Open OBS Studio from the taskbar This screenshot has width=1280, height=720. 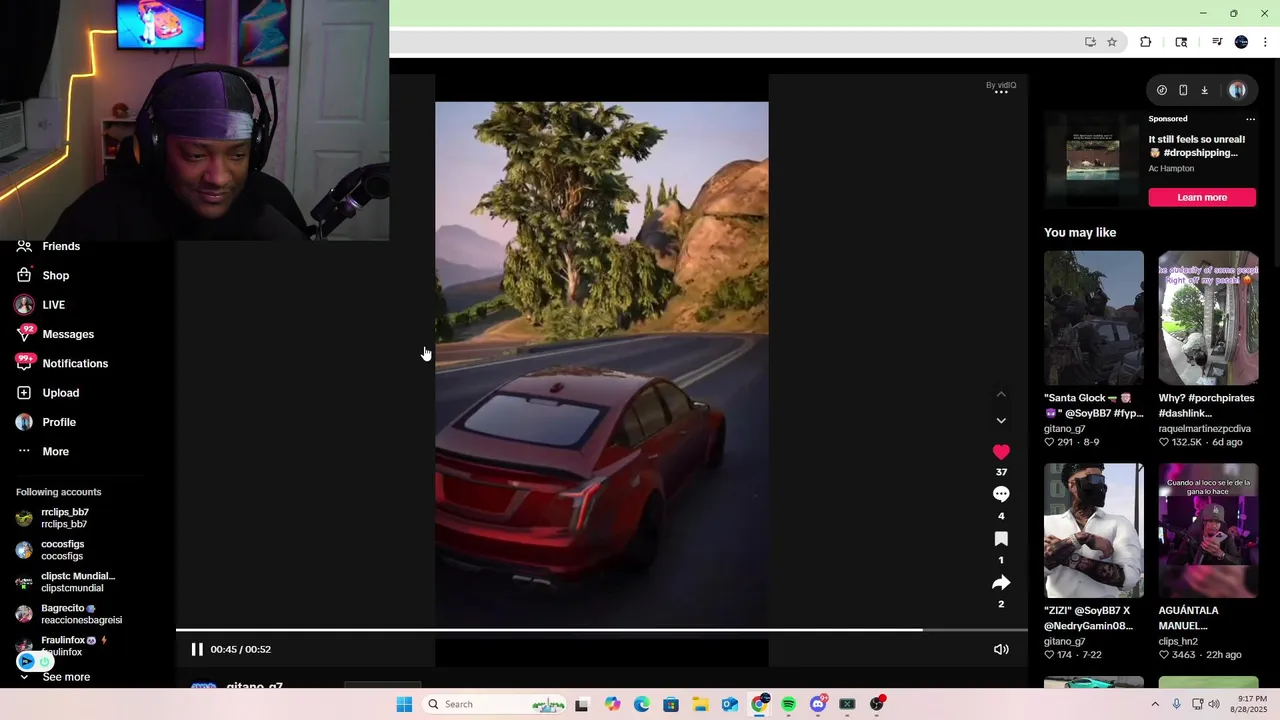click(x=877, y=704)
